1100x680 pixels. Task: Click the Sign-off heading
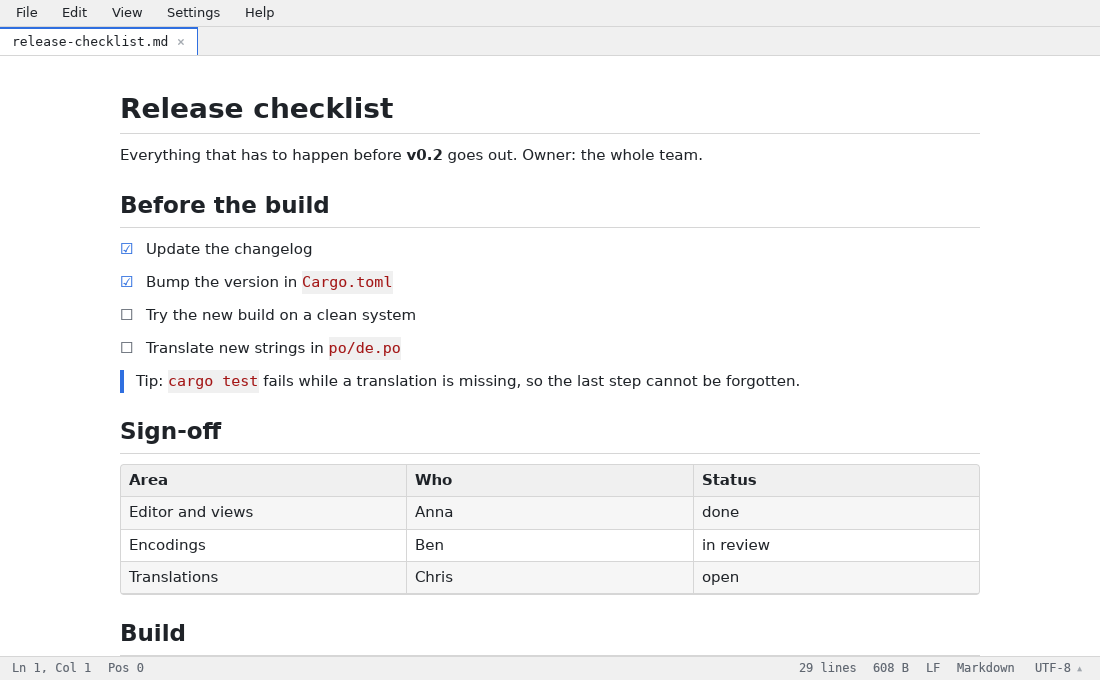(170, 431)
